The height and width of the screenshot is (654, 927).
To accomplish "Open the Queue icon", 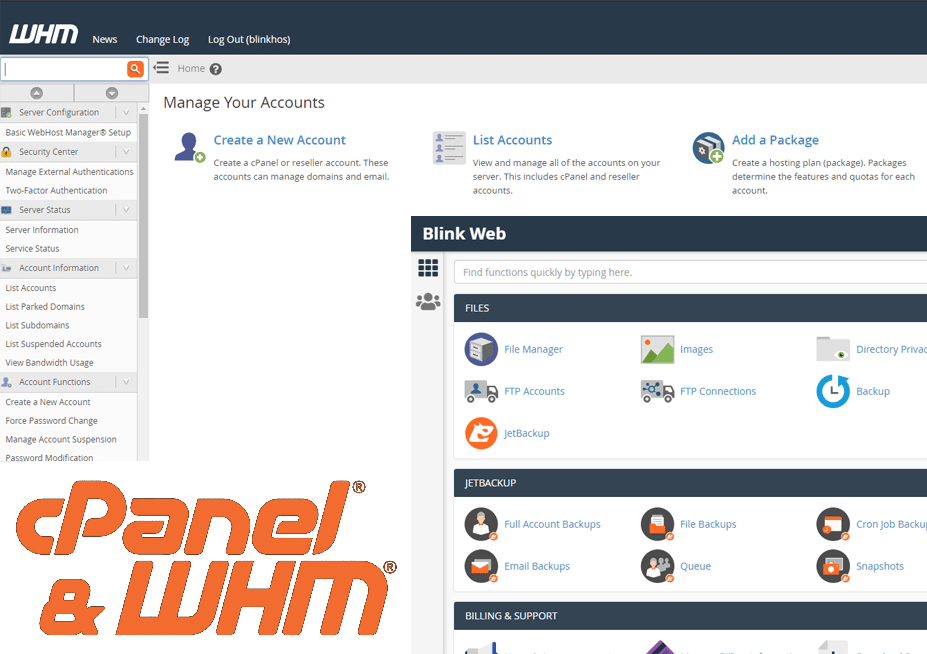I will point(657,566).
